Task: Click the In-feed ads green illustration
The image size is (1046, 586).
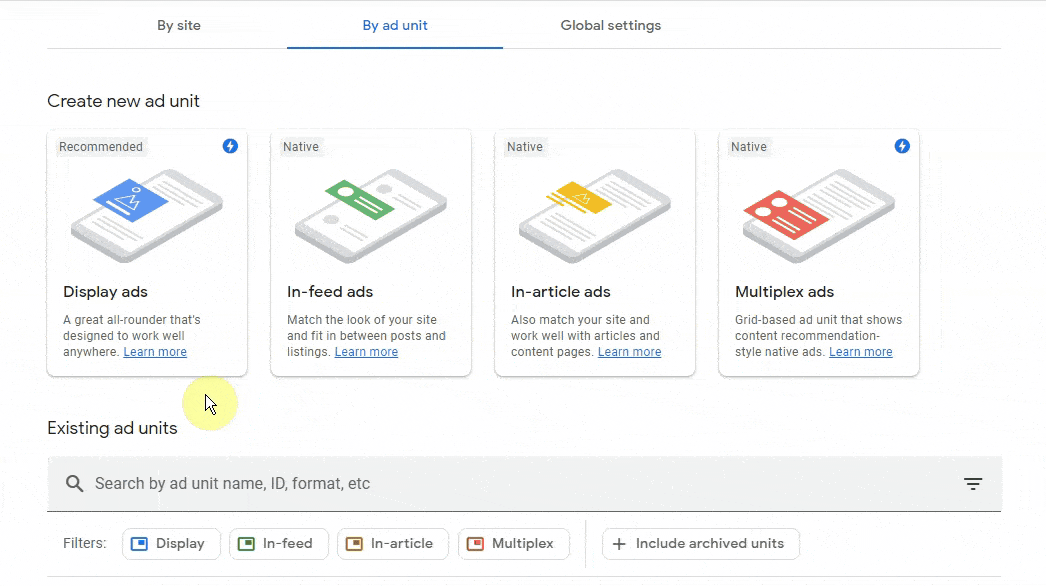Action: pyautogui.click(x=371, y=214)
